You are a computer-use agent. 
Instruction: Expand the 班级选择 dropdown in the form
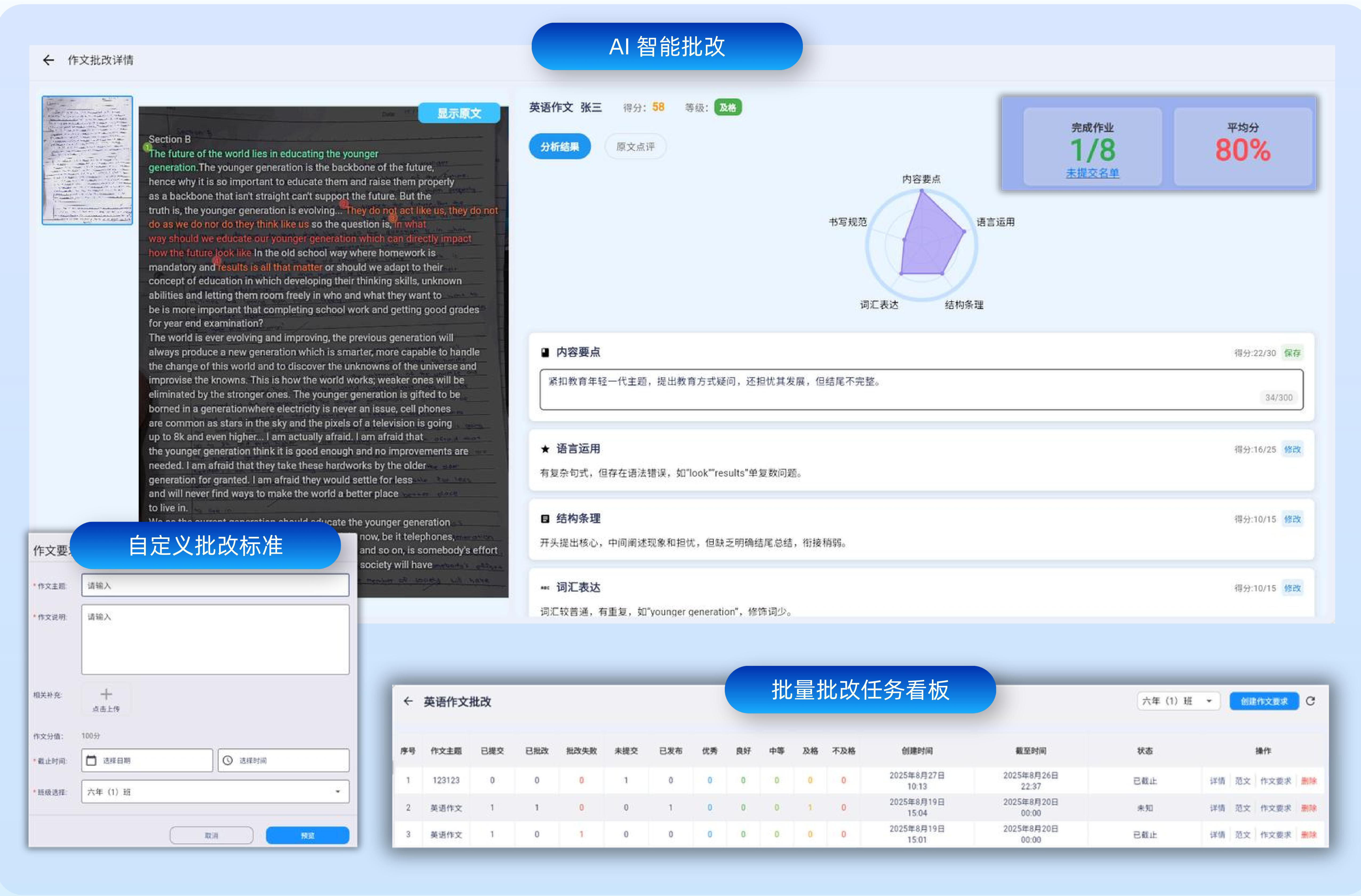click(x=338, y=791)
